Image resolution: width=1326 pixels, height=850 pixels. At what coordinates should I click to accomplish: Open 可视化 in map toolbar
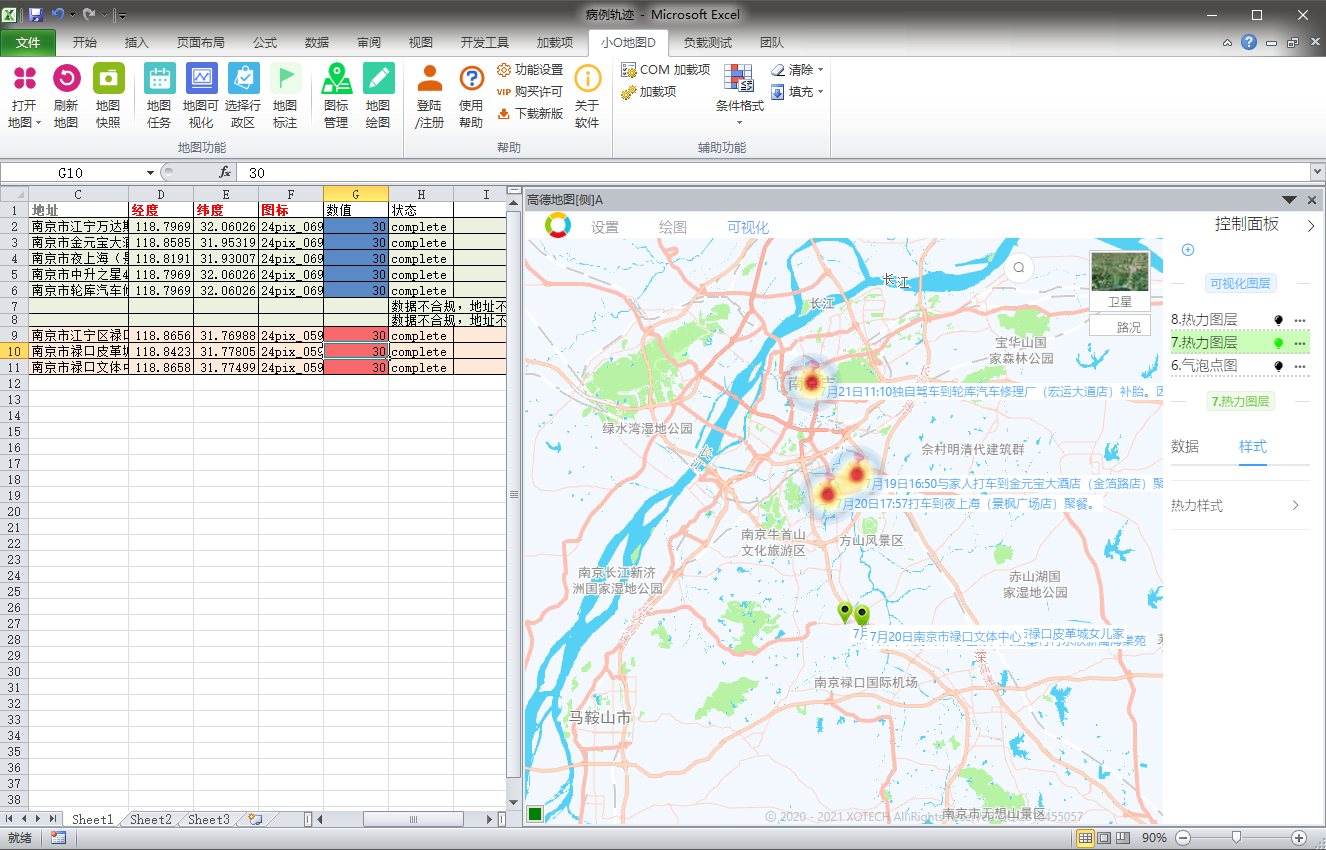coord(748,227)
